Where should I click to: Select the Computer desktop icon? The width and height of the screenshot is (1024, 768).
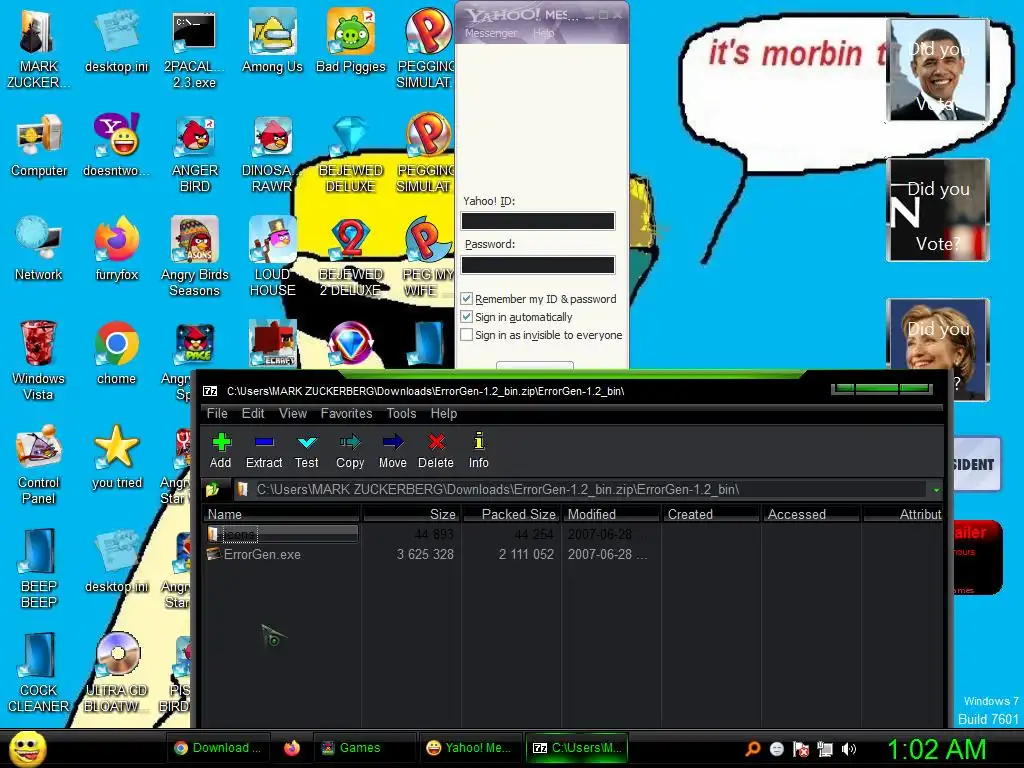click(39, 145)
